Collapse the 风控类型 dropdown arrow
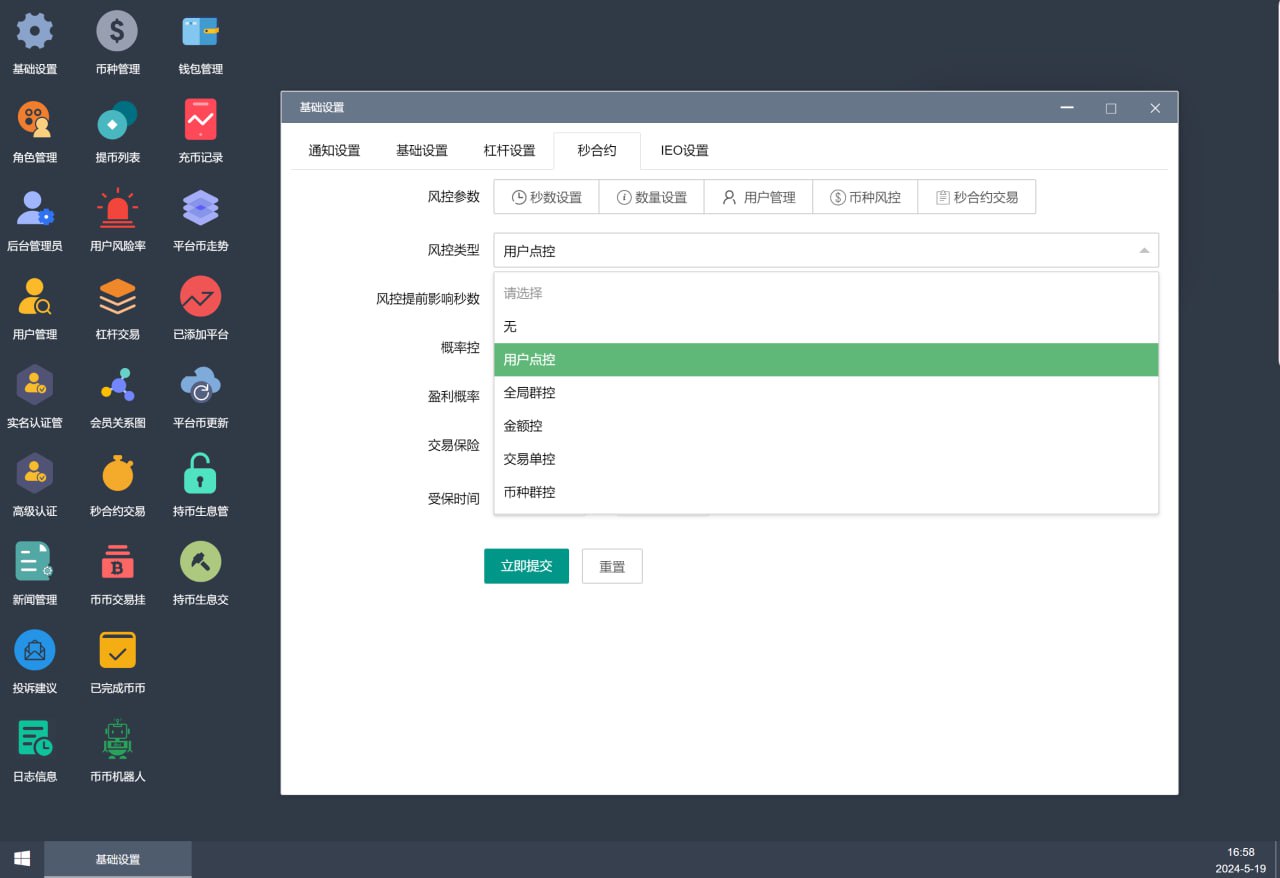Viewport: 1280px width, 878px height. pyautogui.click(x=1144, y=250)
